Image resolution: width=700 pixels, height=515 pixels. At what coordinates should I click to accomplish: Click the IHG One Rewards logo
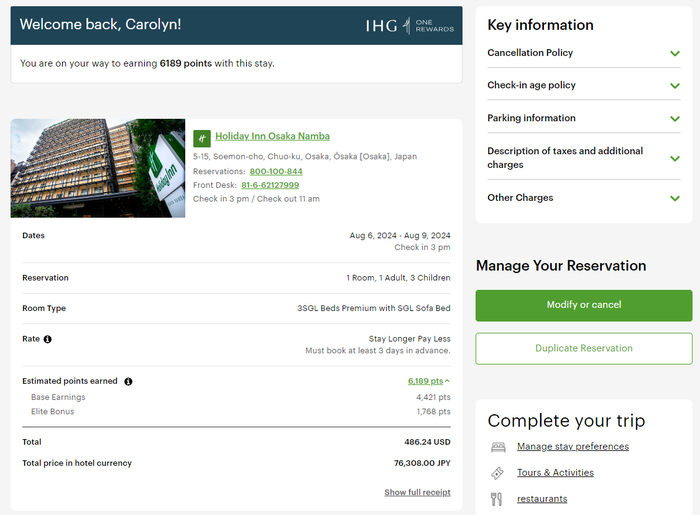[x=409, y=25]
